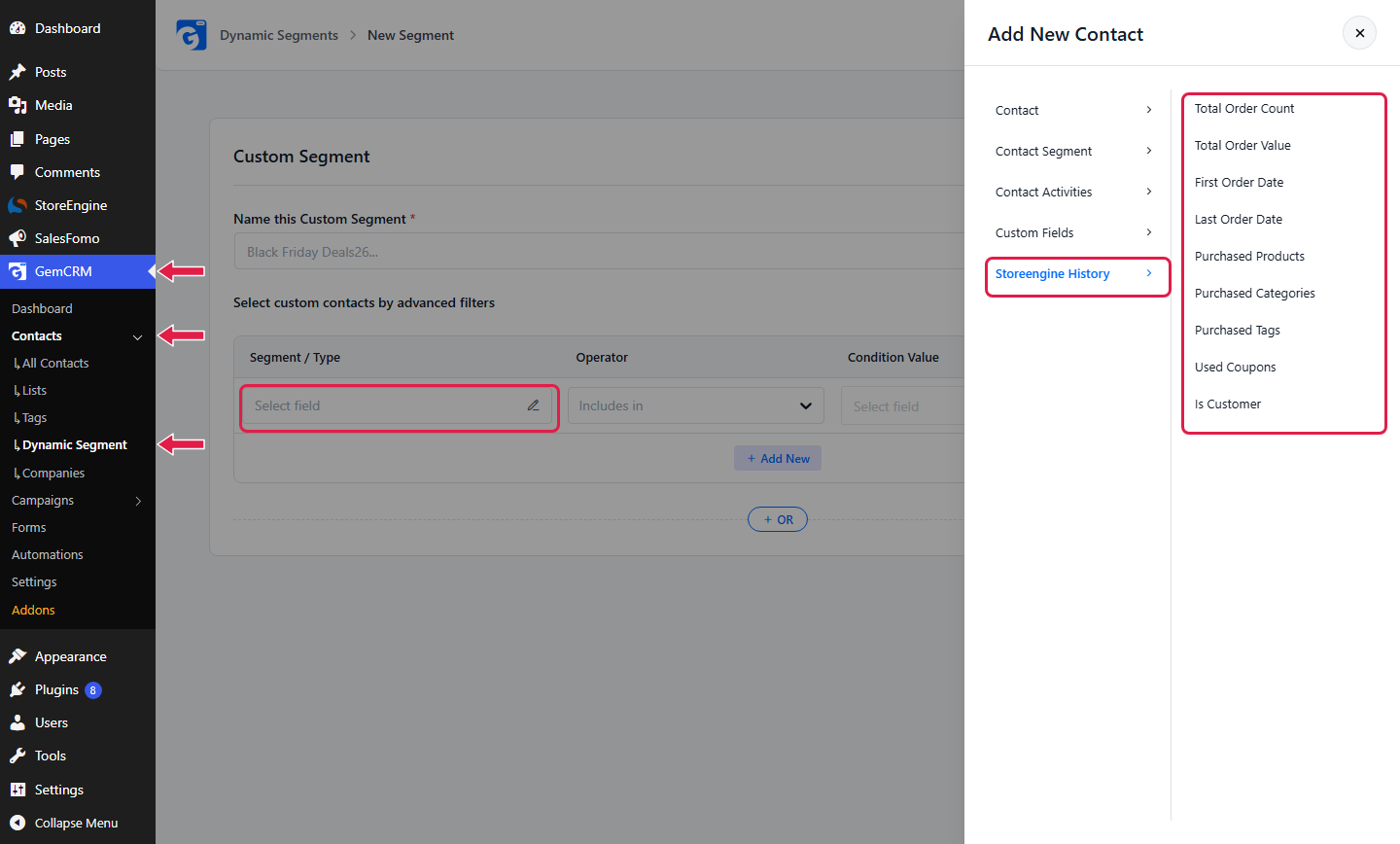
Task: Click the OR condition group button
Action: [778, 519]
